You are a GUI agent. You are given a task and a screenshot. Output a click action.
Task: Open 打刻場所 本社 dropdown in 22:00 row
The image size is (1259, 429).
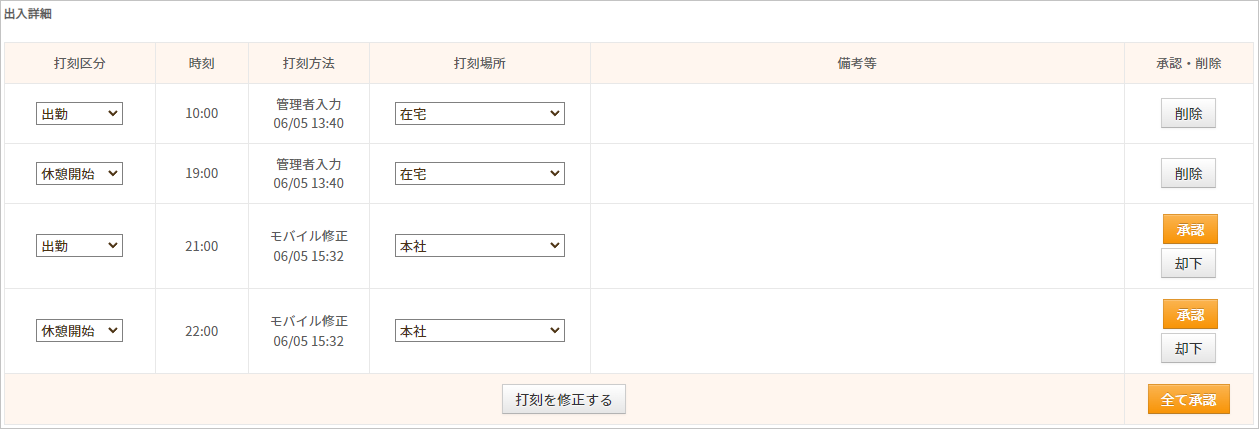point(480,331)
